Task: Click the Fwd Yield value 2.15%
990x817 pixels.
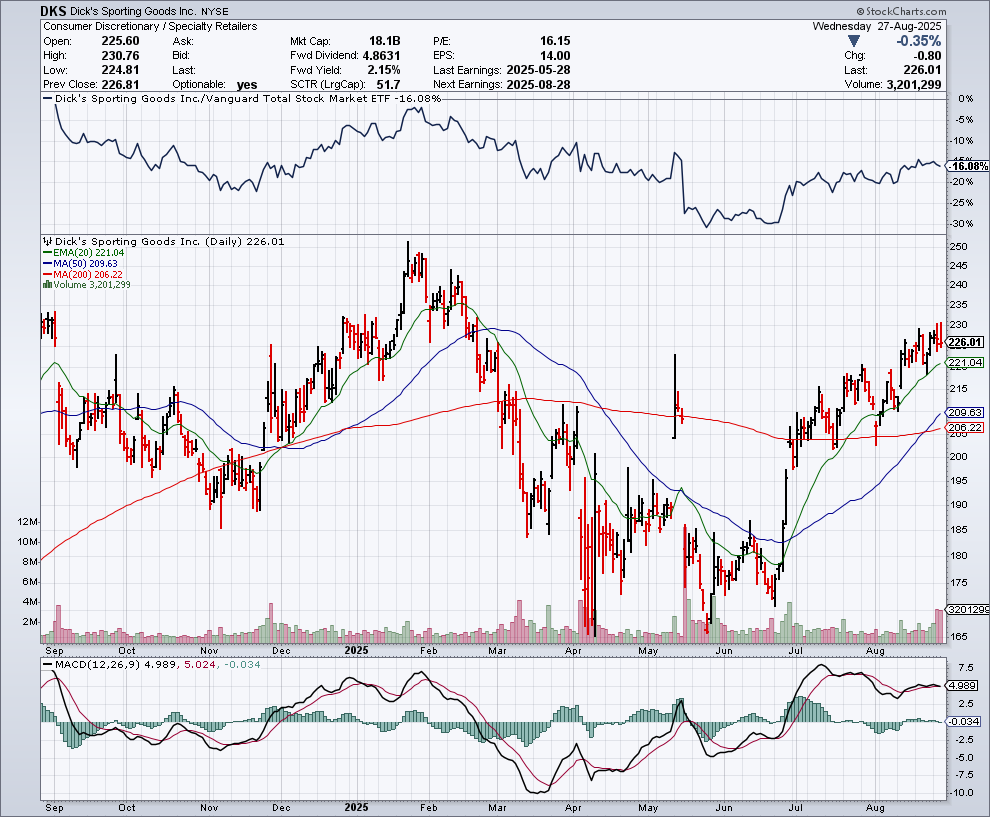Action: 384,70
